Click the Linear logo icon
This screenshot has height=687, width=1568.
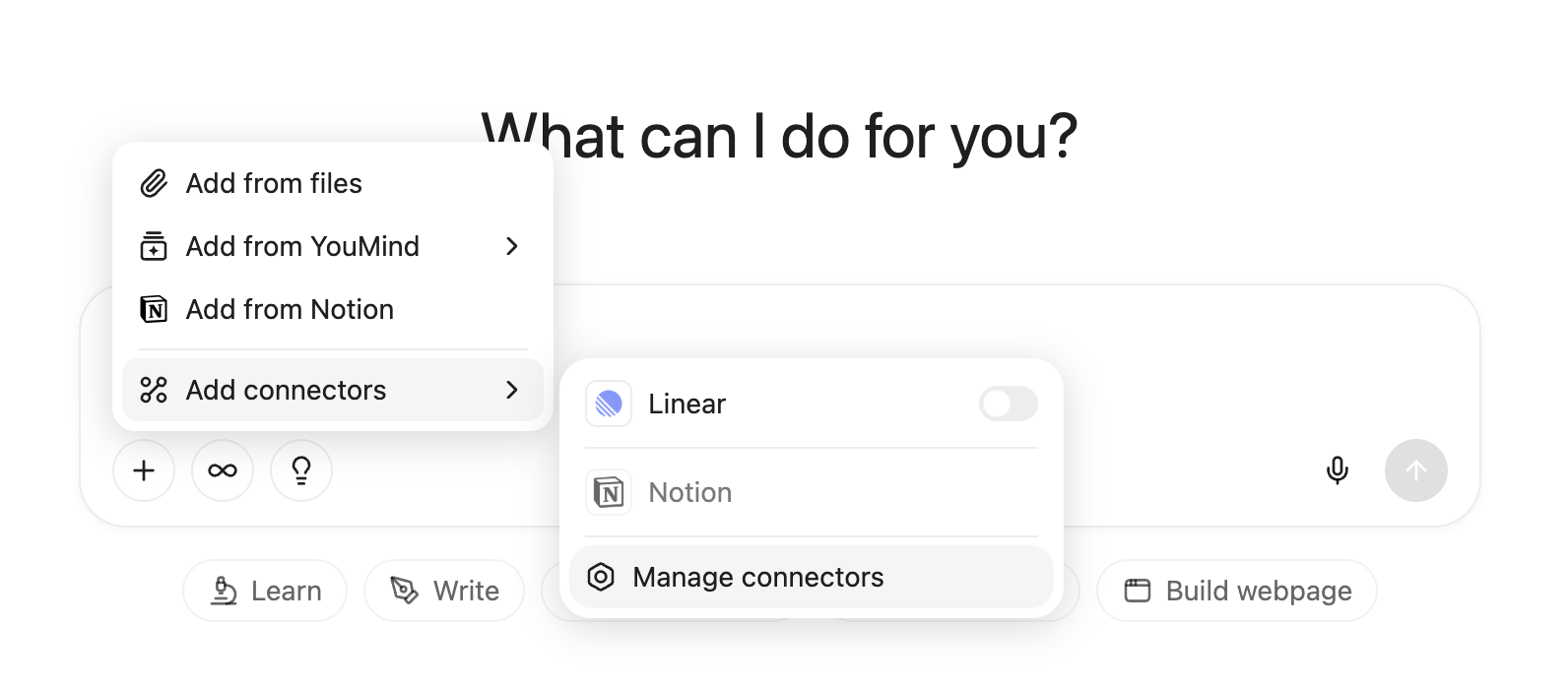[609, 404]
